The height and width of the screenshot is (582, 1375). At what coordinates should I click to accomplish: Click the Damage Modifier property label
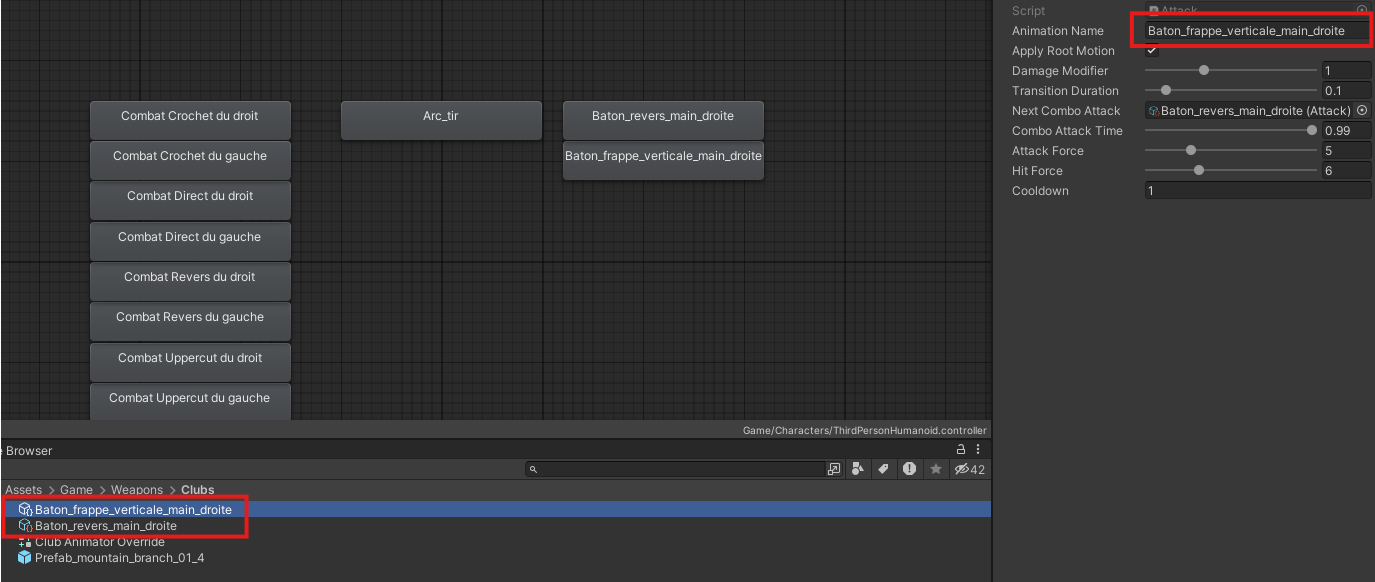pyautogui.click(x=1060, y=71)
